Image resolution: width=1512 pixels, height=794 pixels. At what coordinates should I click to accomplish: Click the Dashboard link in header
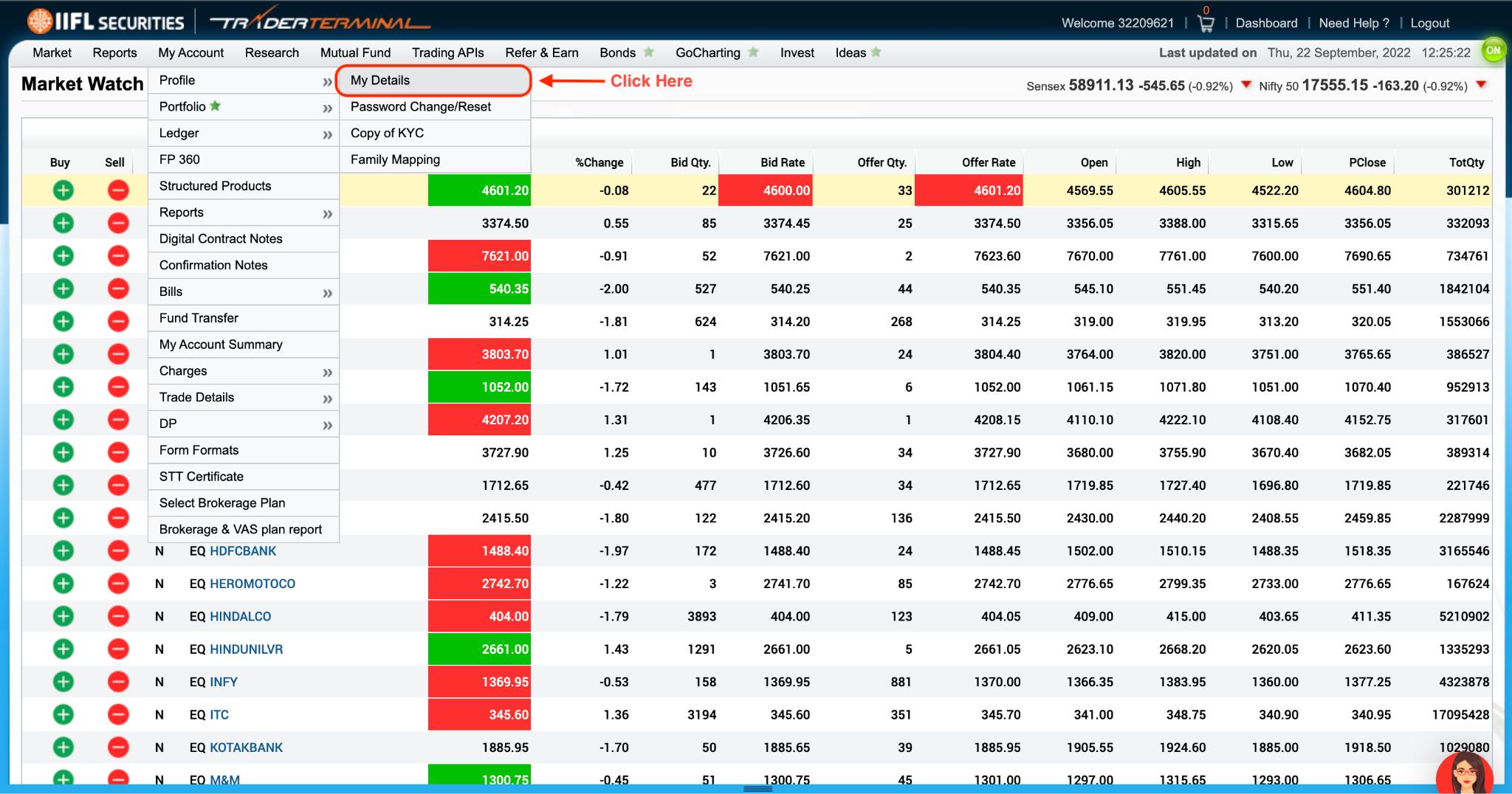[1266, 23]
